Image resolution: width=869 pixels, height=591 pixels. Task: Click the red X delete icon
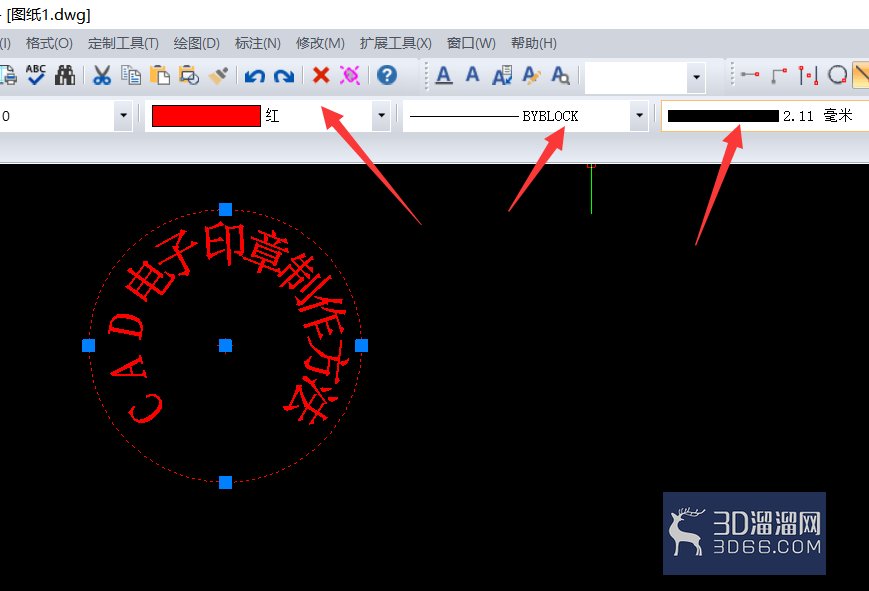(321, 75)
